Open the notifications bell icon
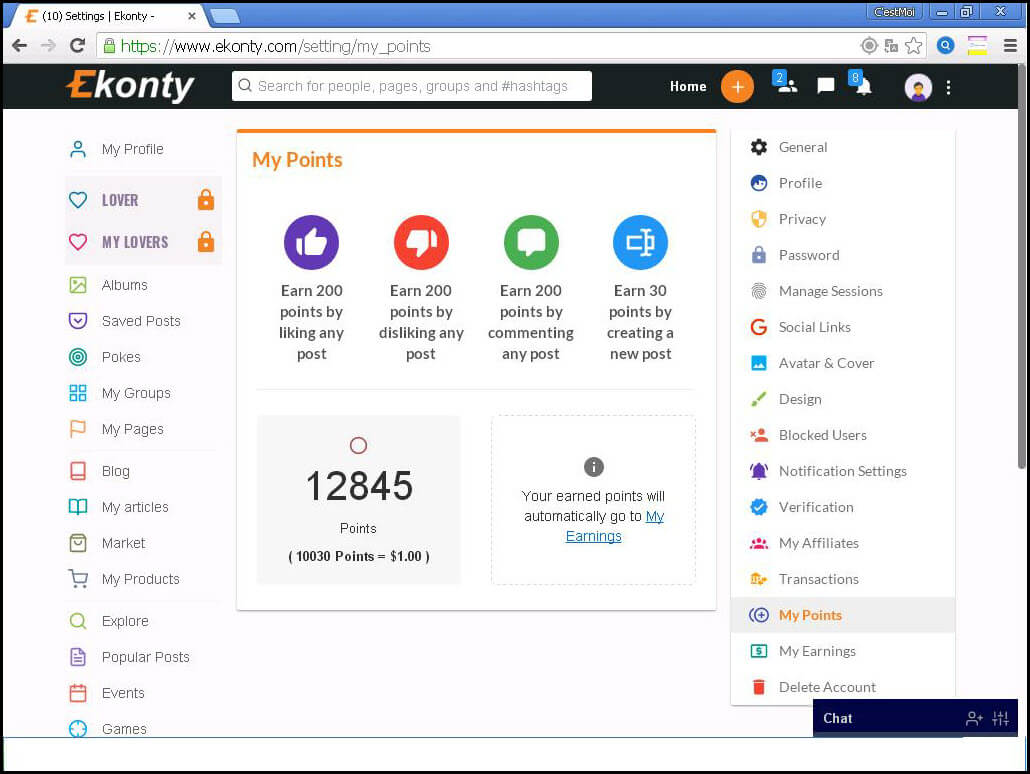The image size is (1030, 774). (x=862, y=87)
